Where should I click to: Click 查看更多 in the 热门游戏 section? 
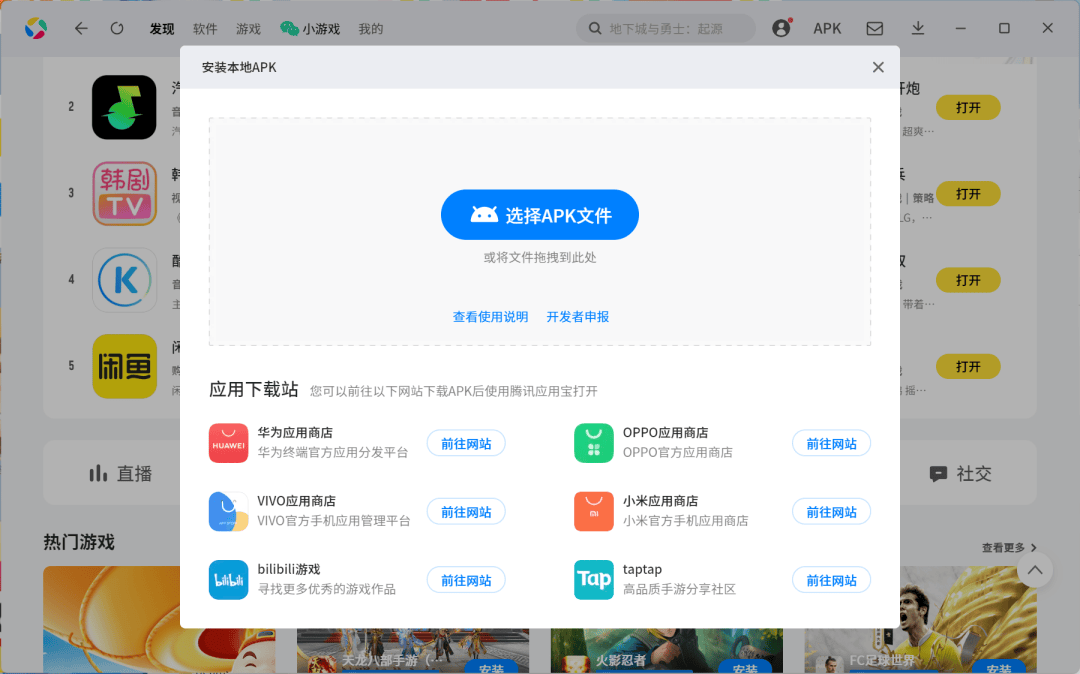1008,547
